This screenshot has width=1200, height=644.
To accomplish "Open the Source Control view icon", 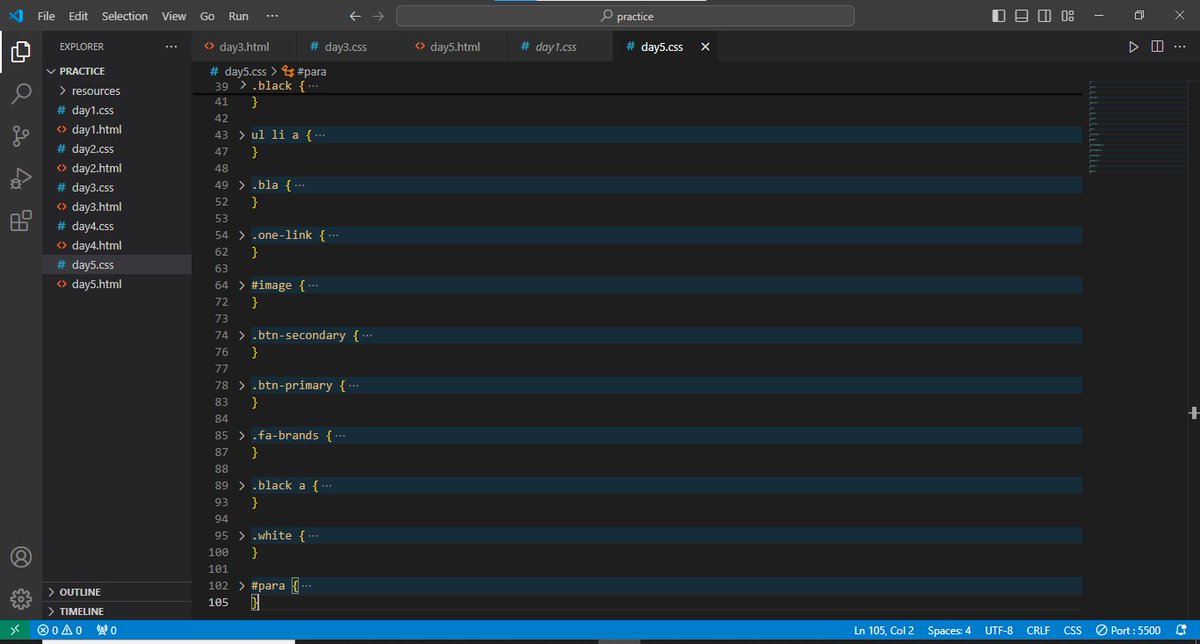I will tap(21, 137).
